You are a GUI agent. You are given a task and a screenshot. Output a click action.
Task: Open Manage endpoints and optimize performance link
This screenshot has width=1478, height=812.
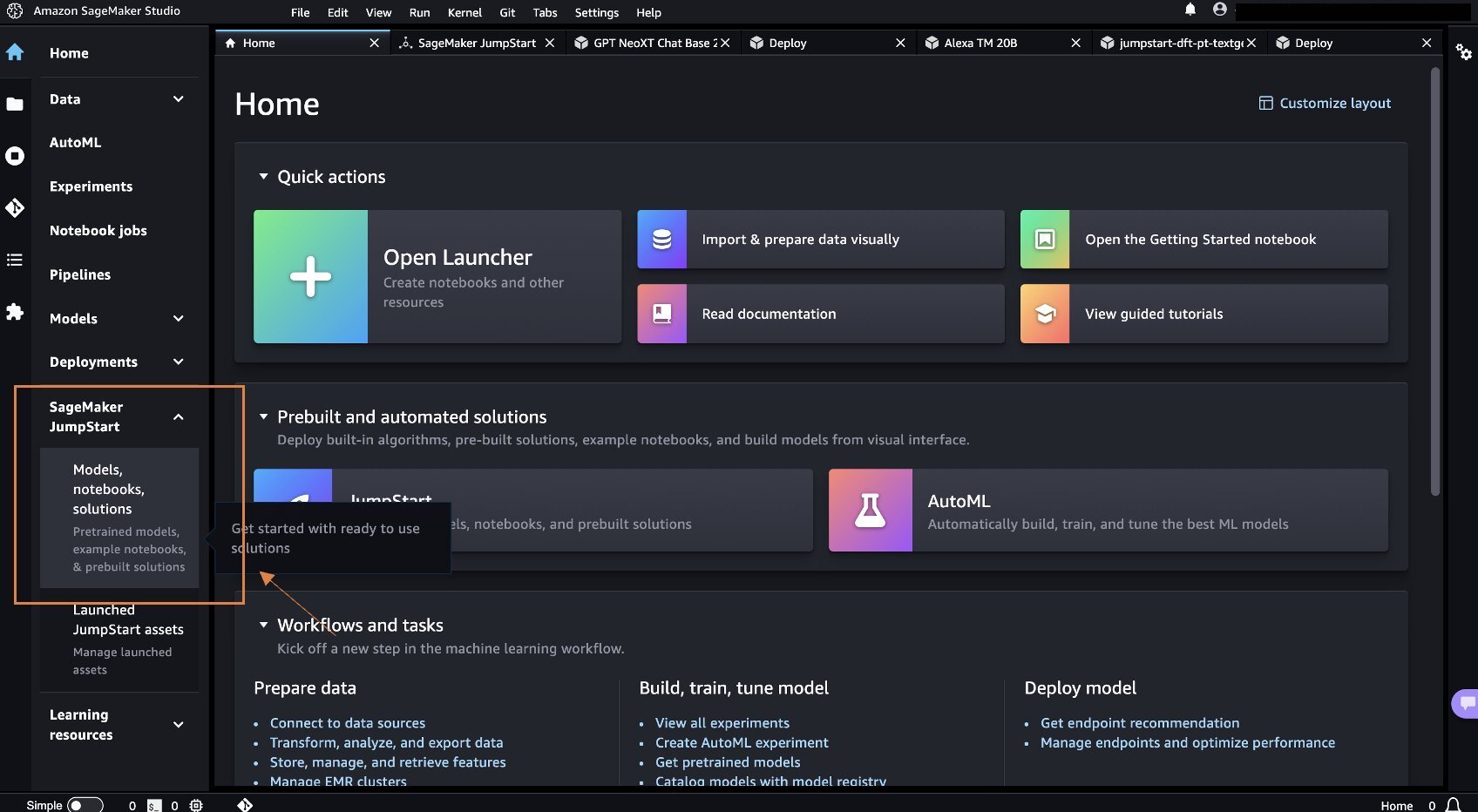[1188, 743]
